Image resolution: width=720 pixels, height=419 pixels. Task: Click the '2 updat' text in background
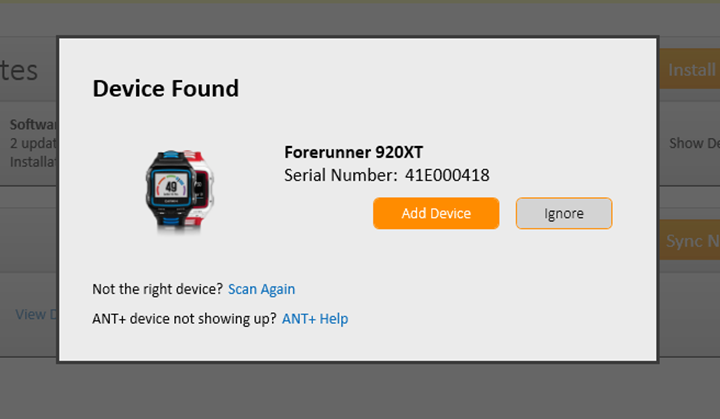(x=33, y=143)
